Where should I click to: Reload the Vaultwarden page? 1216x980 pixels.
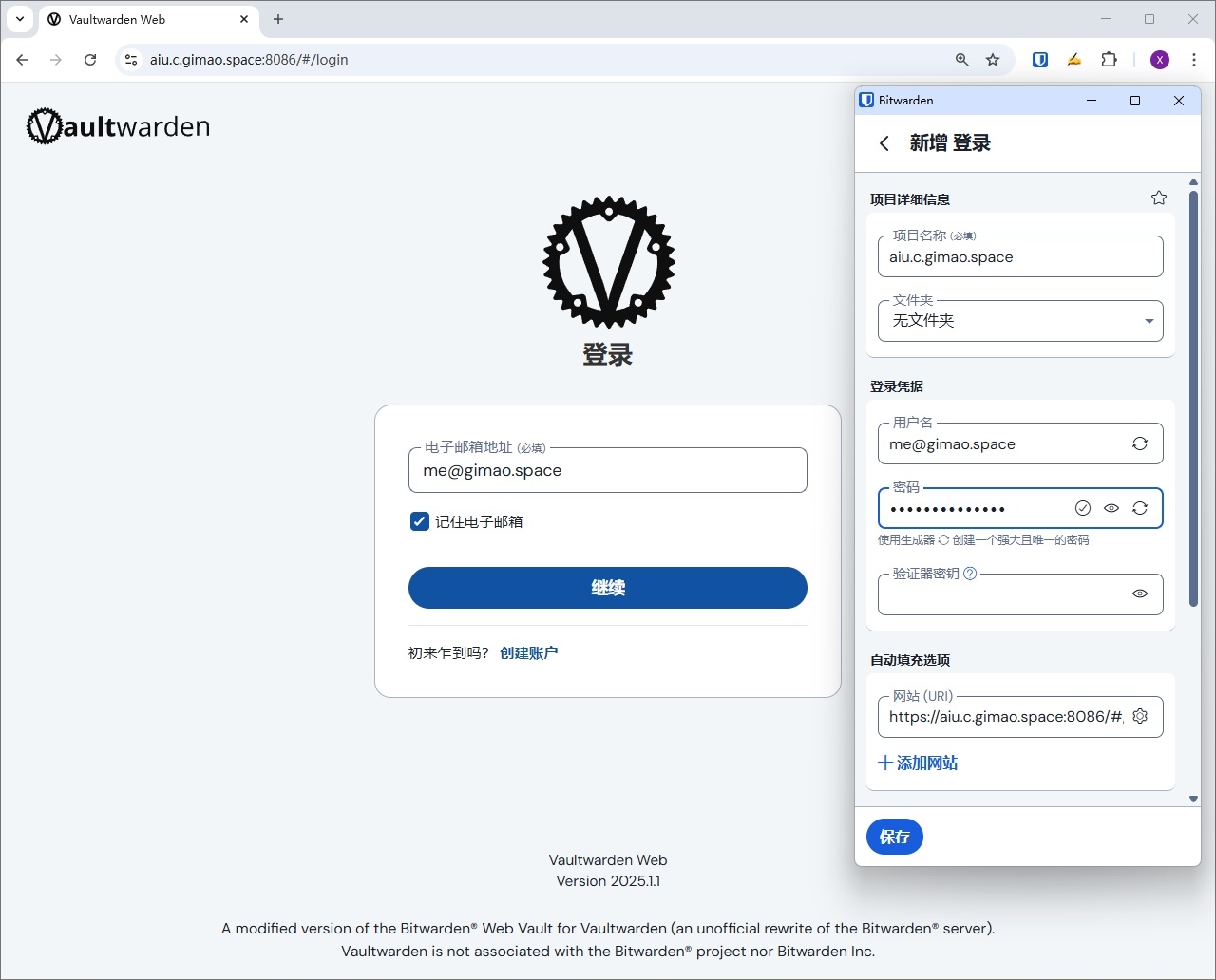(x=90, y=60)
